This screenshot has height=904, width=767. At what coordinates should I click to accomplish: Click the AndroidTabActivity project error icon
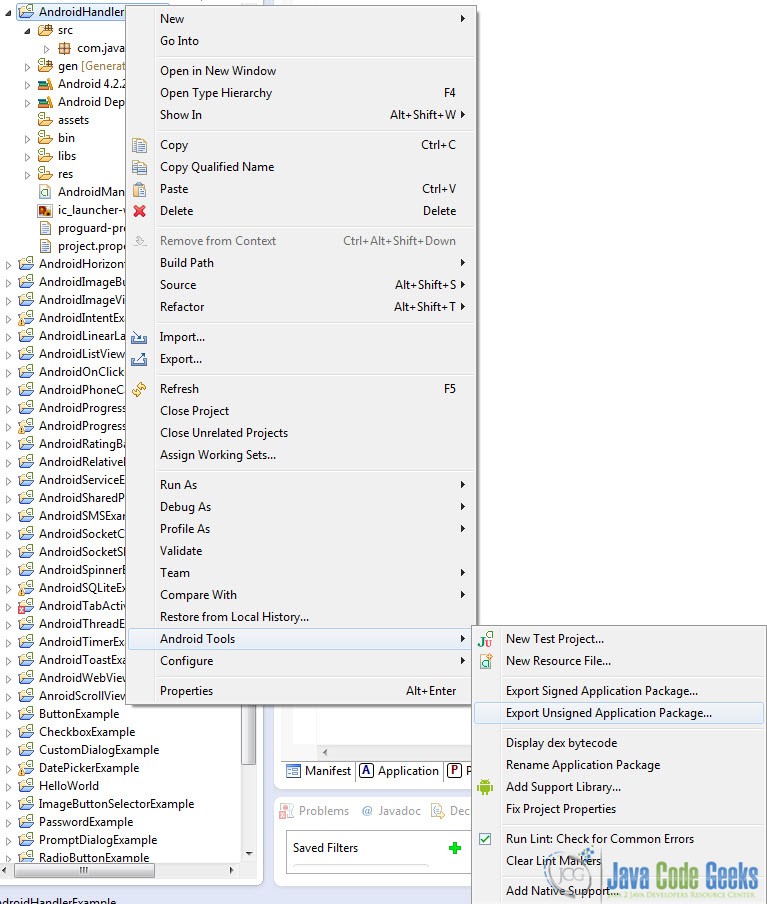click(26, 606)
